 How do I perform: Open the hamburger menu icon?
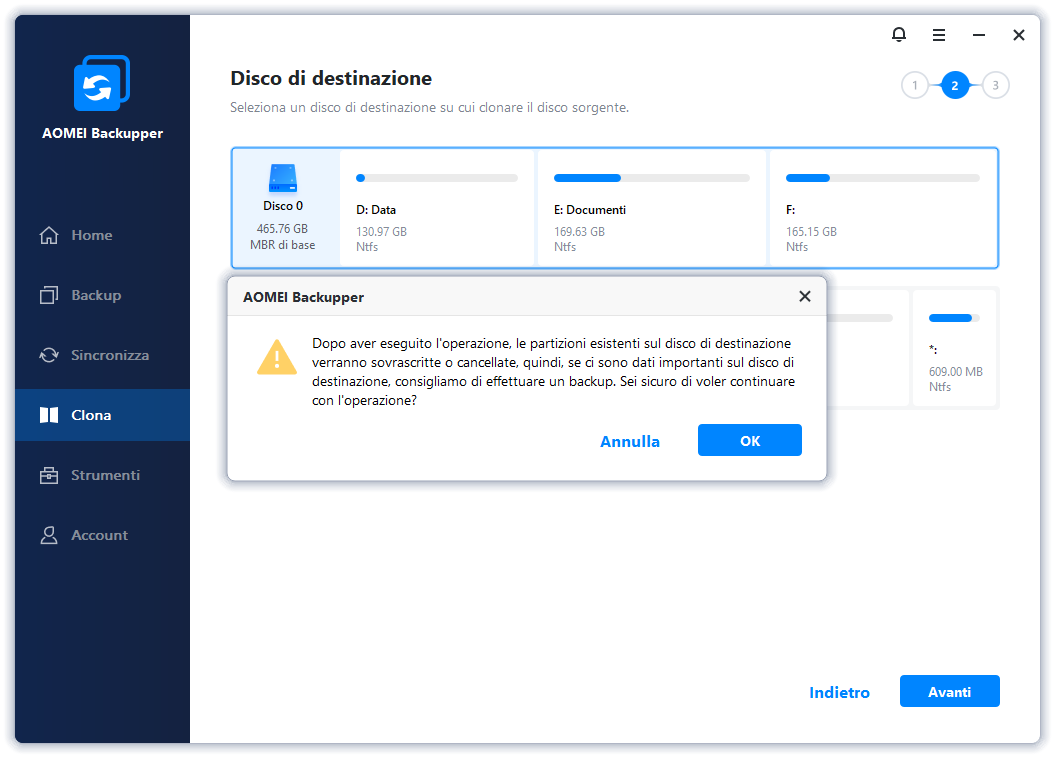click(x=939, y=35)
